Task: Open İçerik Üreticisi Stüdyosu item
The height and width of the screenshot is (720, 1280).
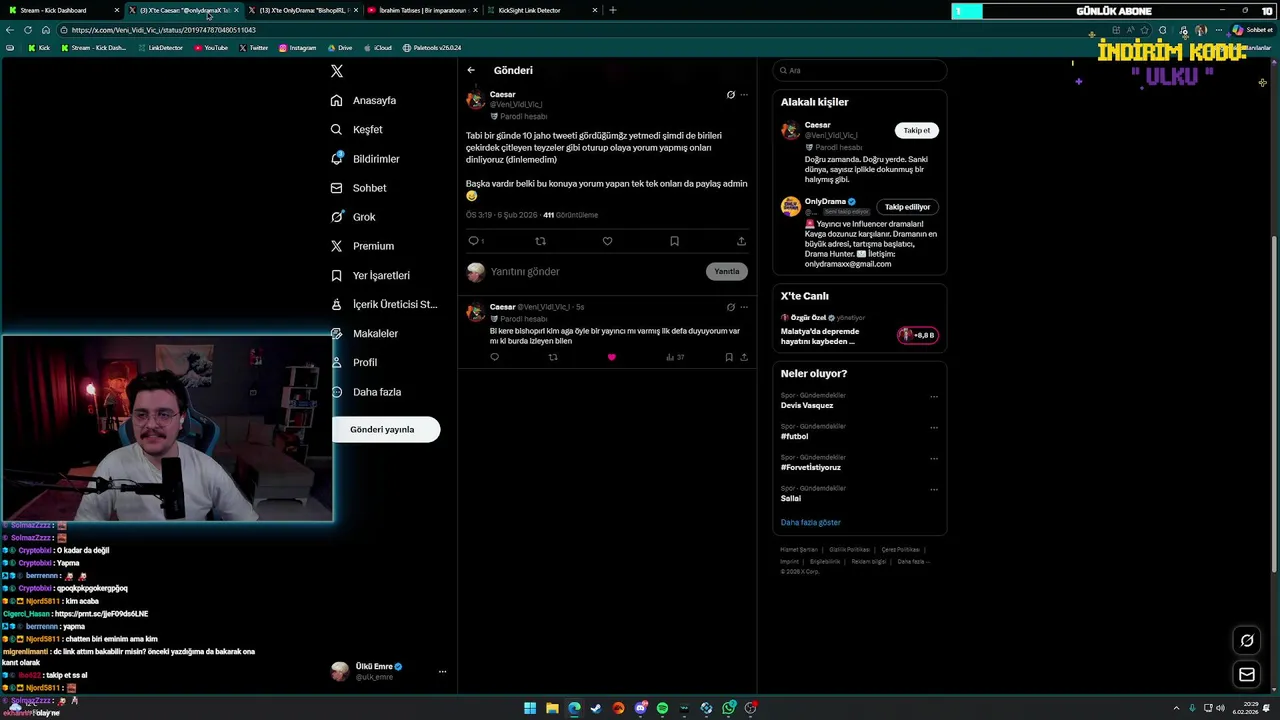Action: 385,304
